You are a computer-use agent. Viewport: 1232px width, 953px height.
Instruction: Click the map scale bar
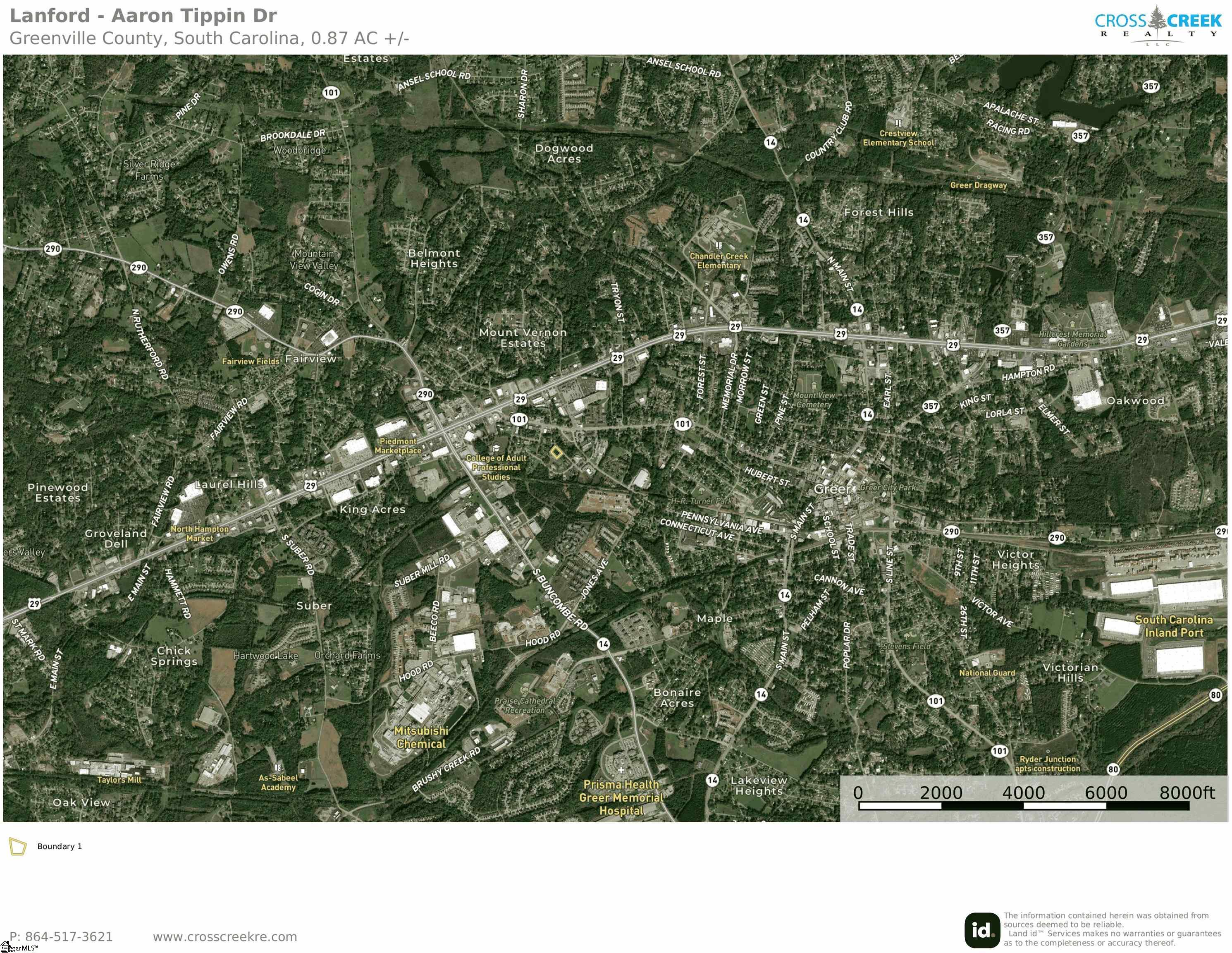(1023, 806)
